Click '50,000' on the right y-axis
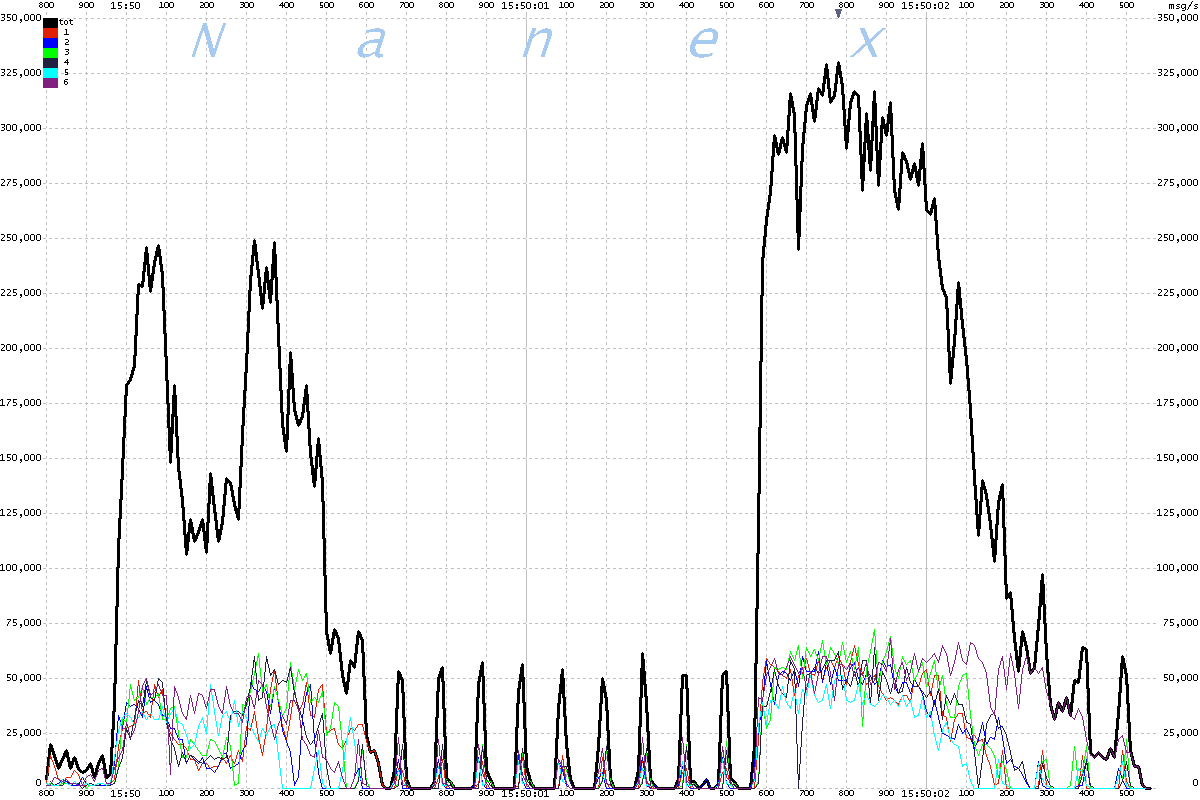This screenshot has width=1200, height=800. (1180, 678)
